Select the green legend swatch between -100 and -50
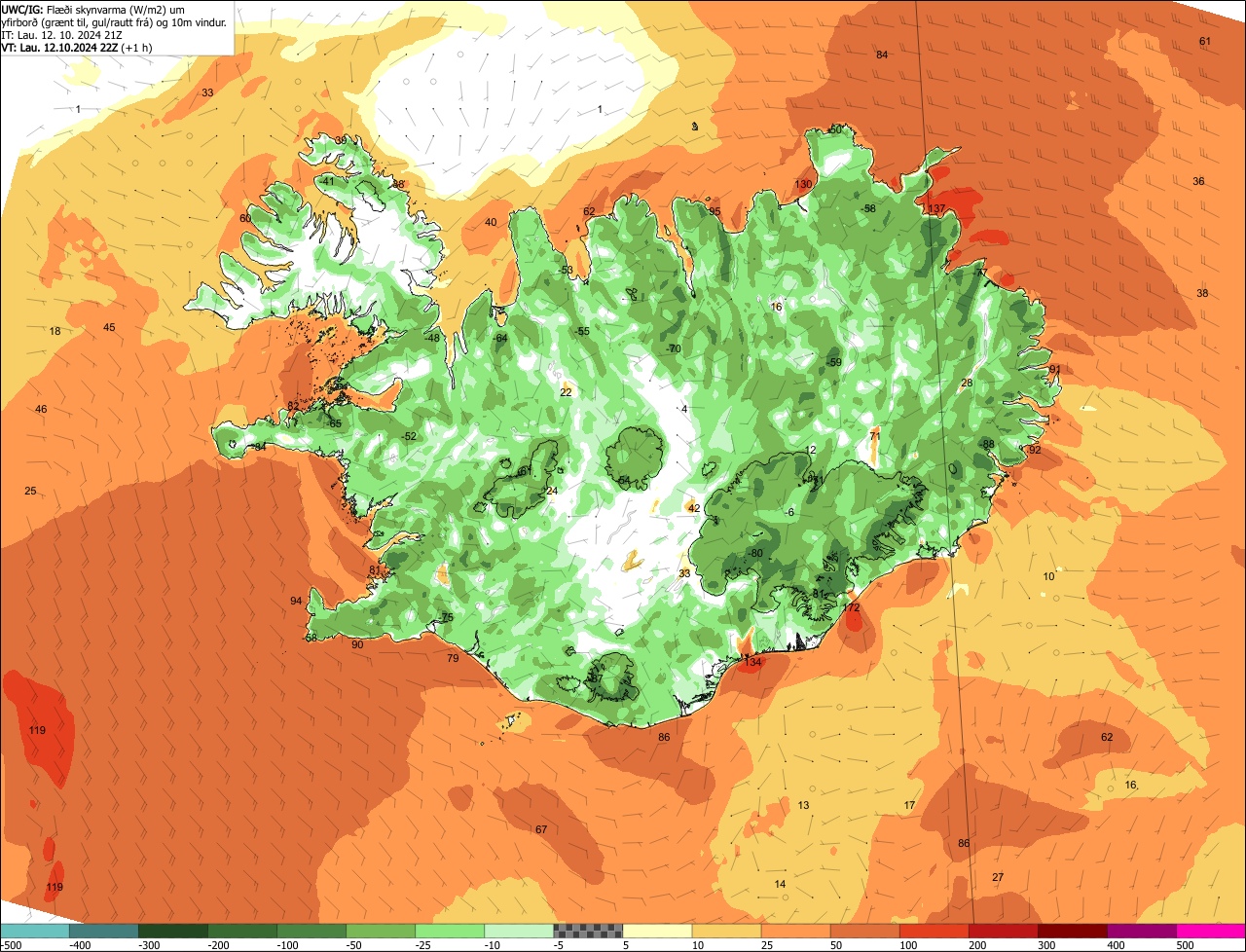The width and height of the screenshot is (1246, 952). (x=311, y=931)
